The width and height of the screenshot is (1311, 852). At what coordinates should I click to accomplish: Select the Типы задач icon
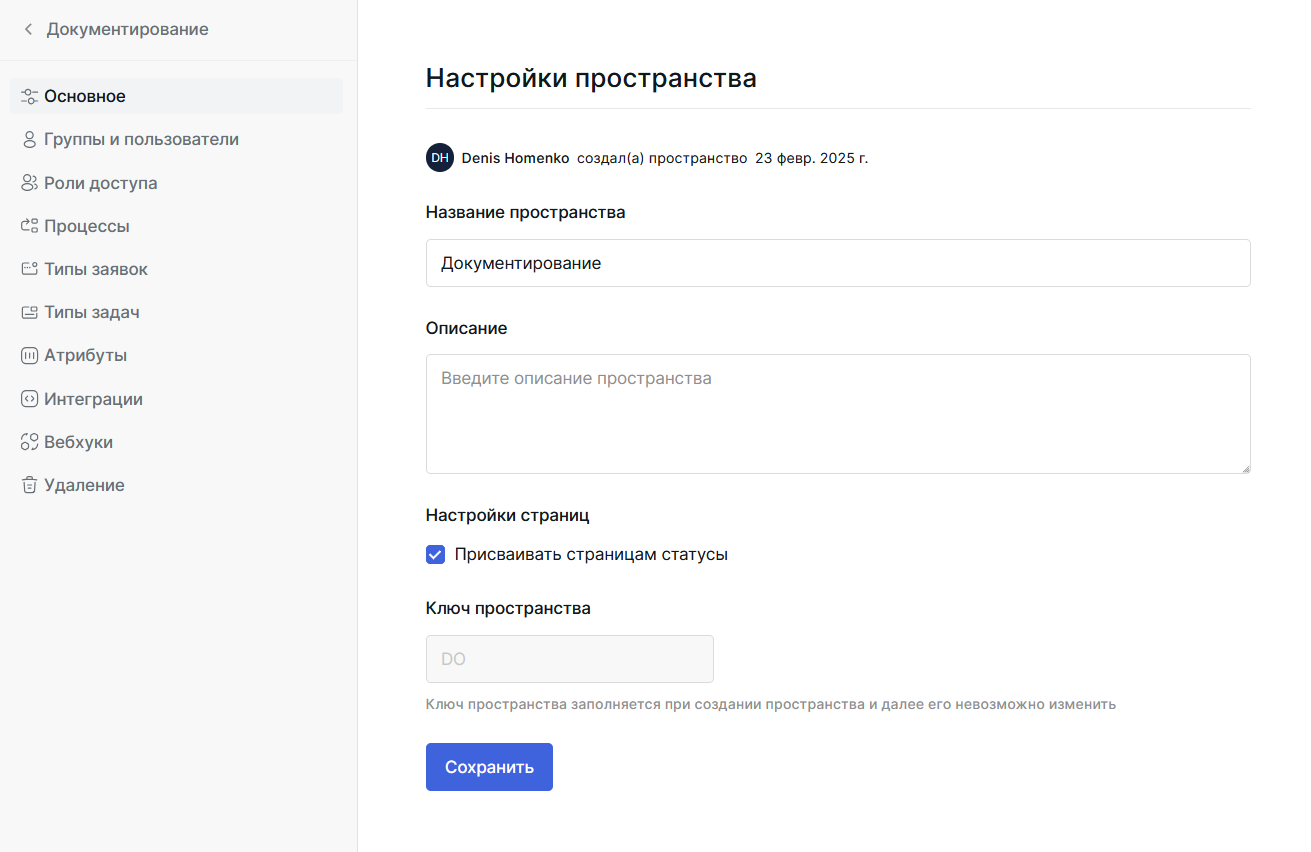tap(27, 311)
